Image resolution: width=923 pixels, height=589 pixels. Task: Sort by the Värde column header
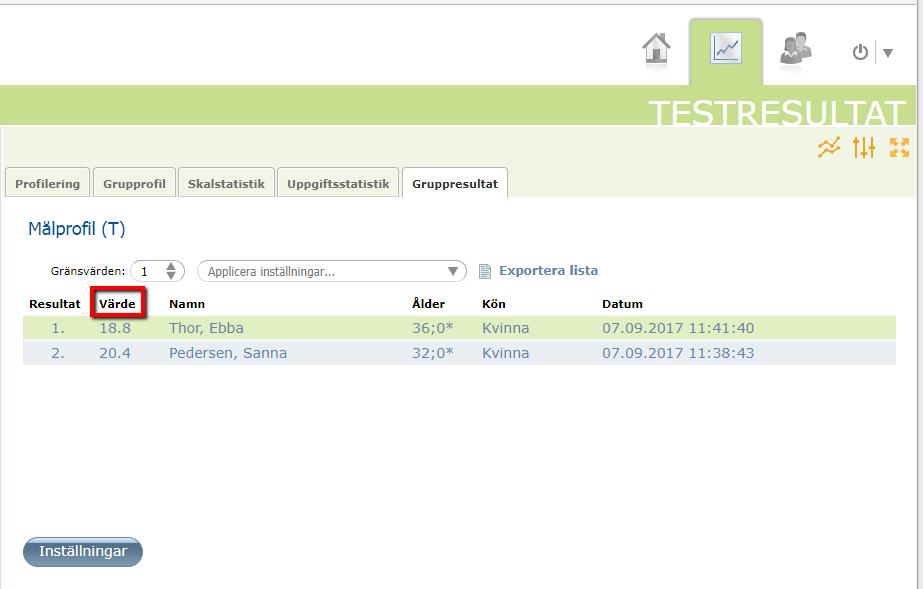(117, 304)
